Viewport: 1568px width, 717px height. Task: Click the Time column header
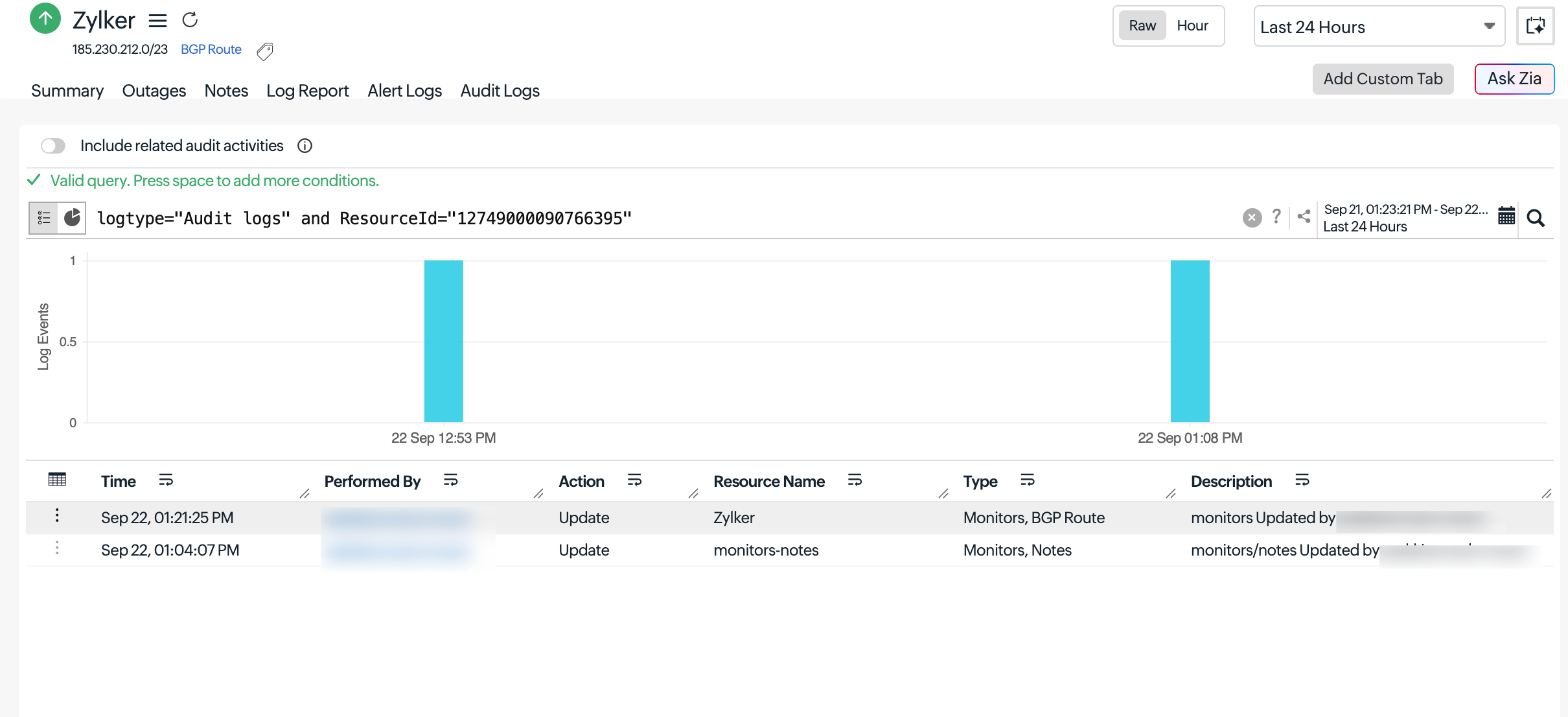point(119,481)
